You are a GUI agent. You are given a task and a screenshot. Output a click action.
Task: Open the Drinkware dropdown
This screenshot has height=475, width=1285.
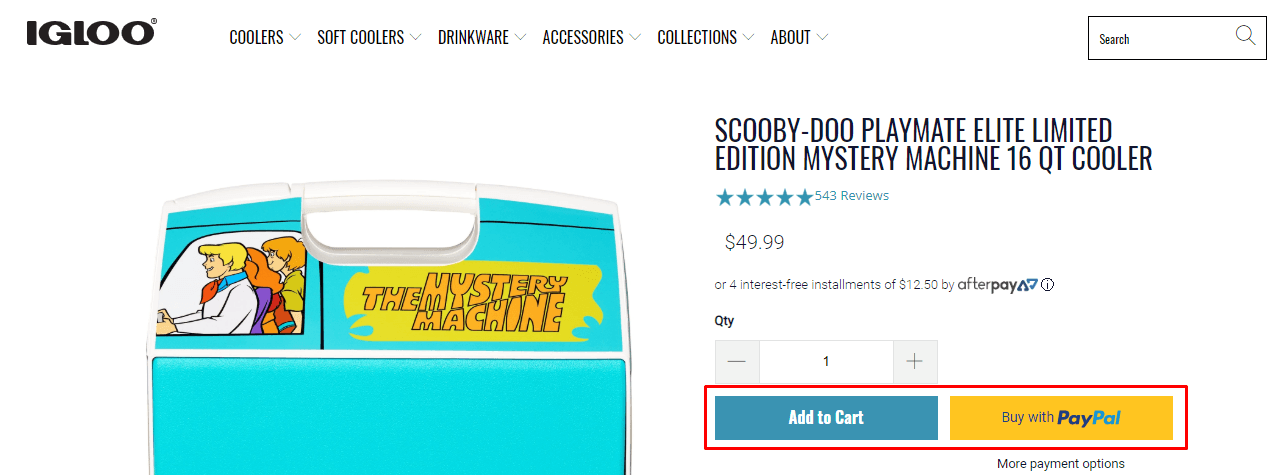tap(481, 38)
